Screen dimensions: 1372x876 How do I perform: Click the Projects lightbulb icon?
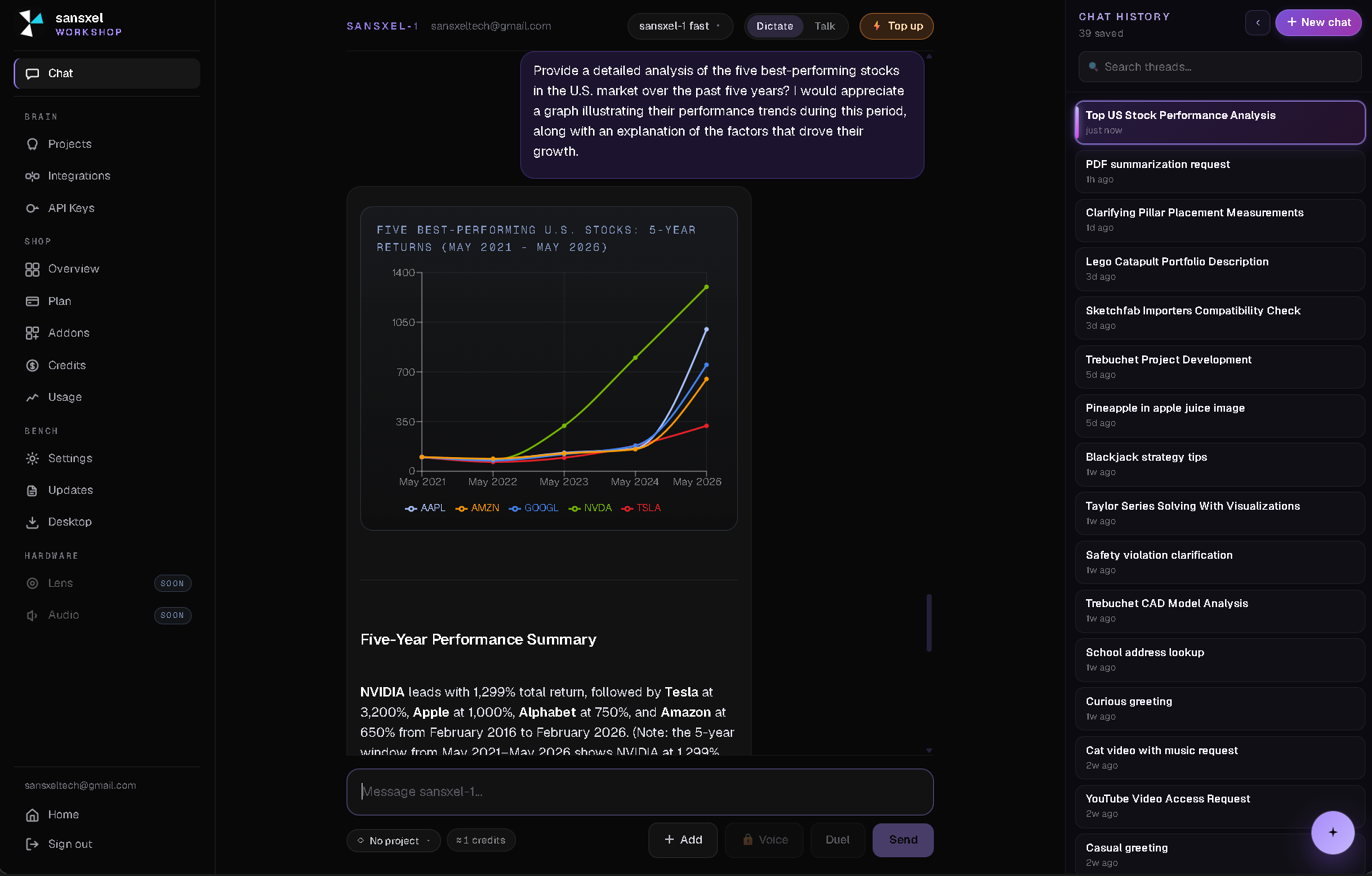click(x=32, y=144)
